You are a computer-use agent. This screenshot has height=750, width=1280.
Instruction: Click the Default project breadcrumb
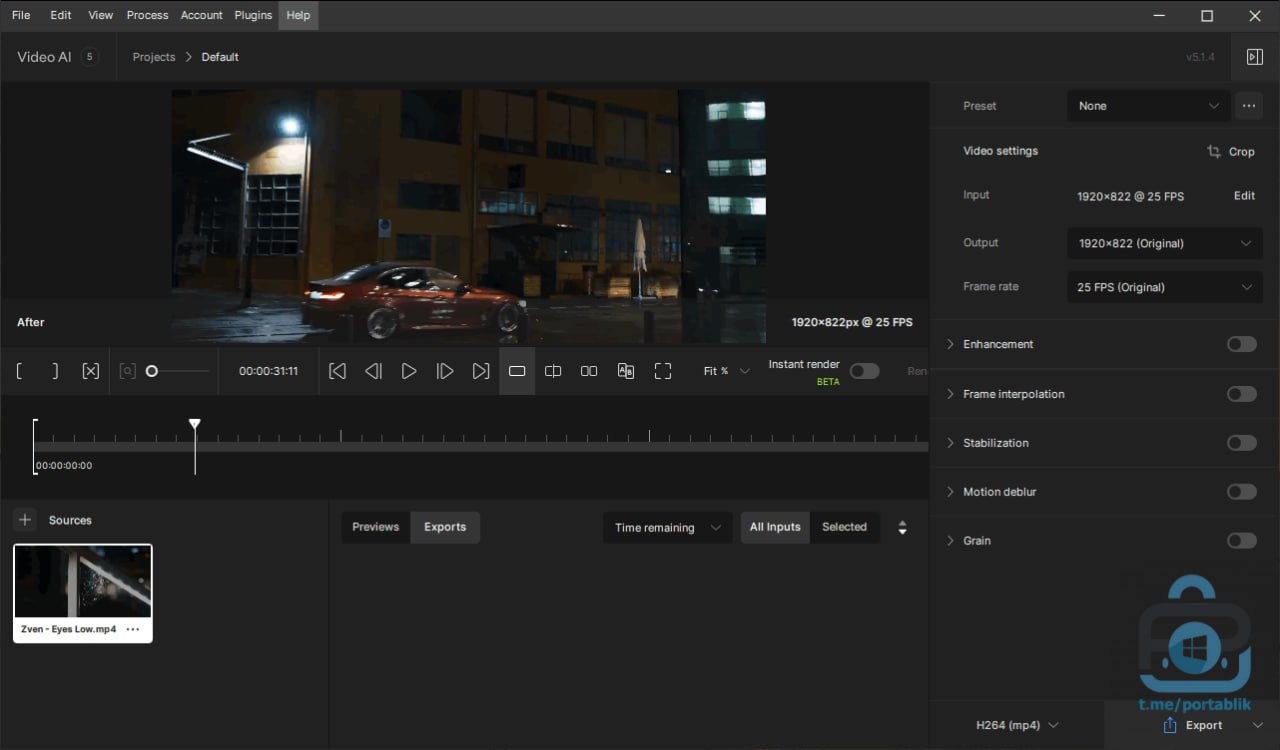pyautogui.click(x=220, y=57)
